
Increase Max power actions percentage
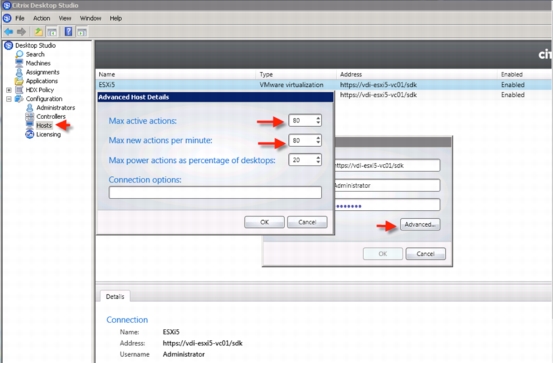pyautogui.click(x=318, y=157)
